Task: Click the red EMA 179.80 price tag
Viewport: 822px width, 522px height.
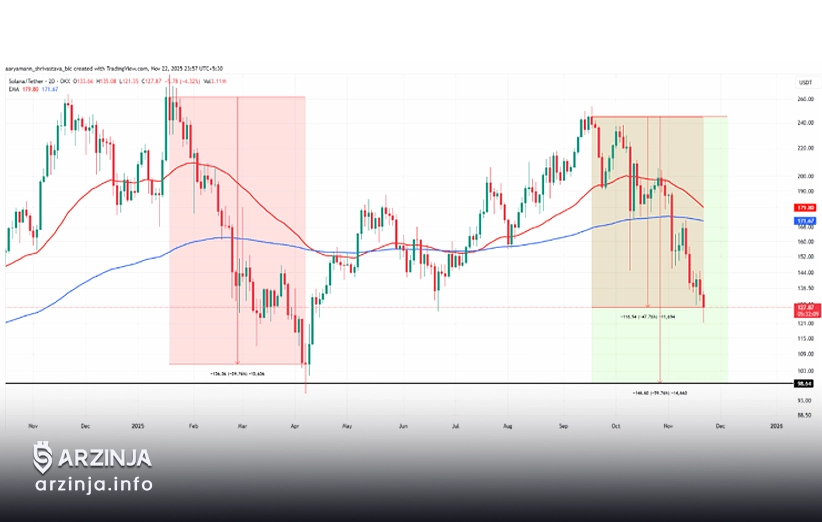Action: (x=802, y=207)
